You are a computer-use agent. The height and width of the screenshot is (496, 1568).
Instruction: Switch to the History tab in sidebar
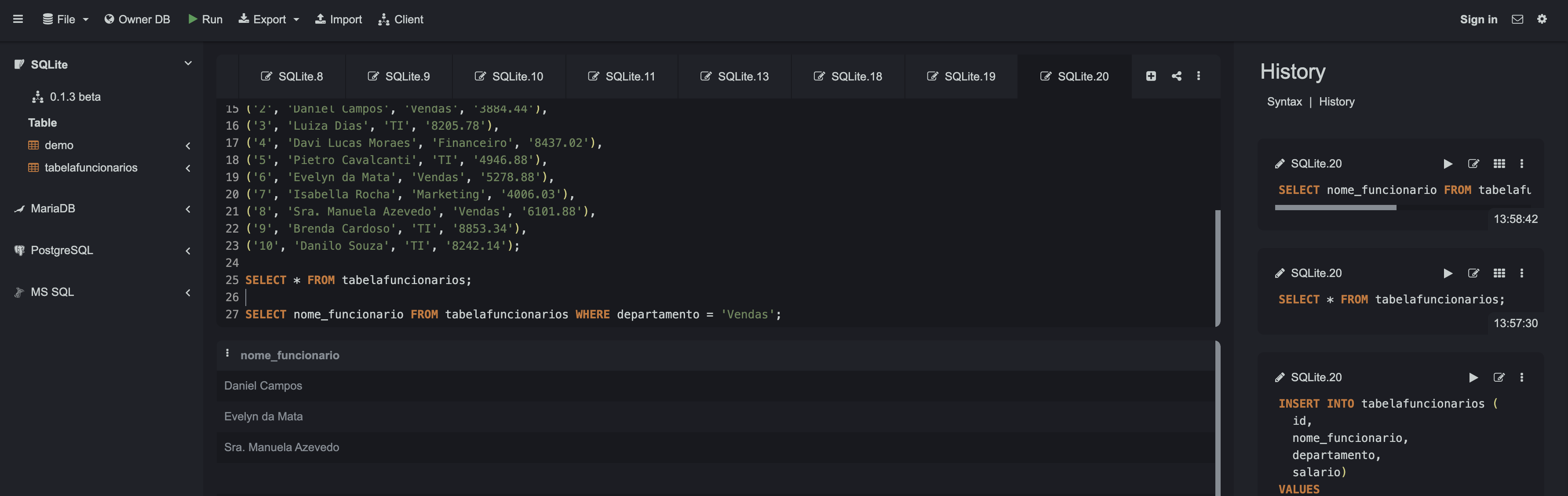pos(1337,101)
